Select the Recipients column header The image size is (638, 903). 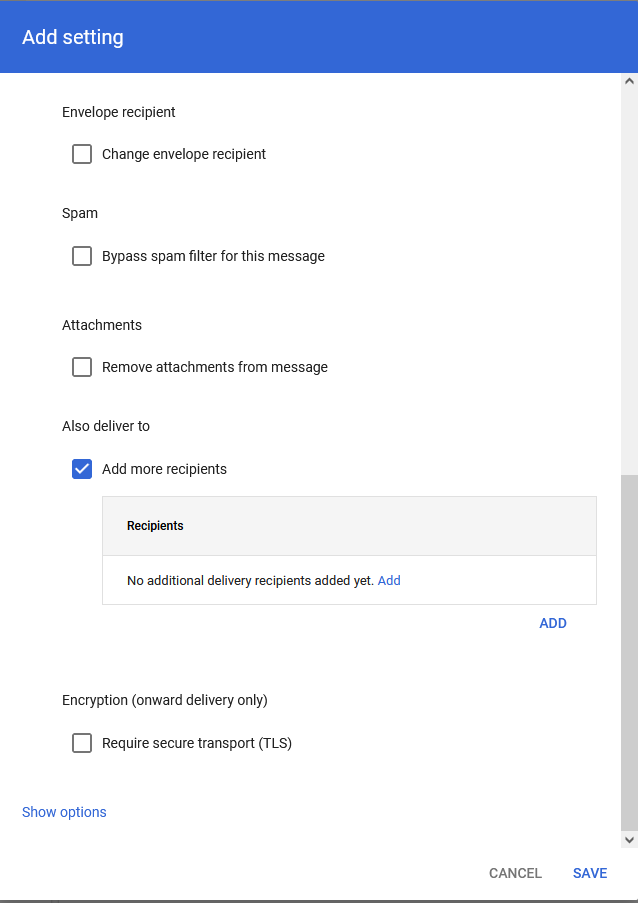155,526
